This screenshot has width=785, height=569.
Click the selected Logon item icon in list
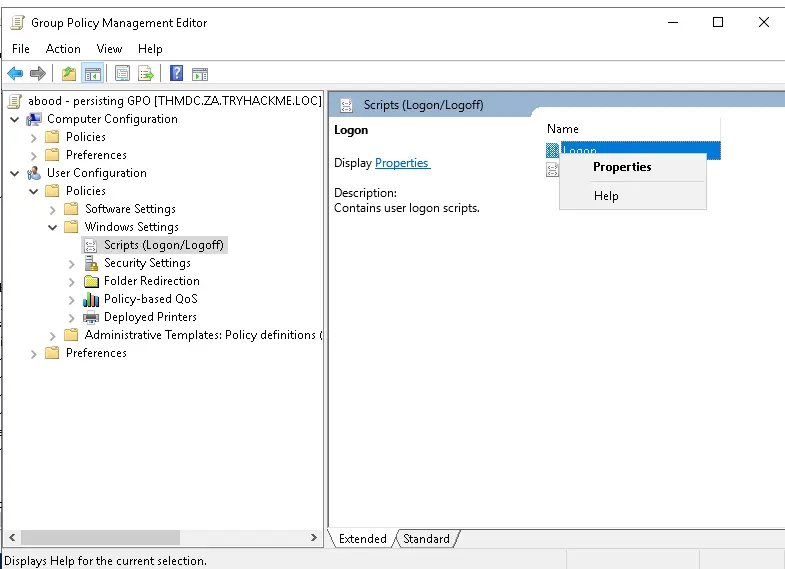(552, 150)
